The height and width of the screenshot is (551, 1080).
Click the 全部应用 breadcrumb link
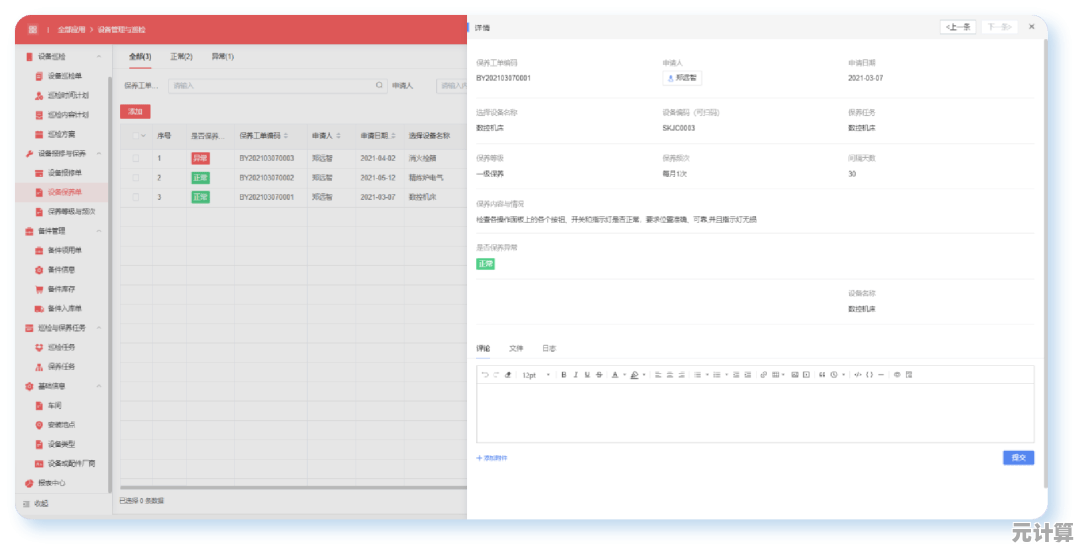click(x=72, y=30)
